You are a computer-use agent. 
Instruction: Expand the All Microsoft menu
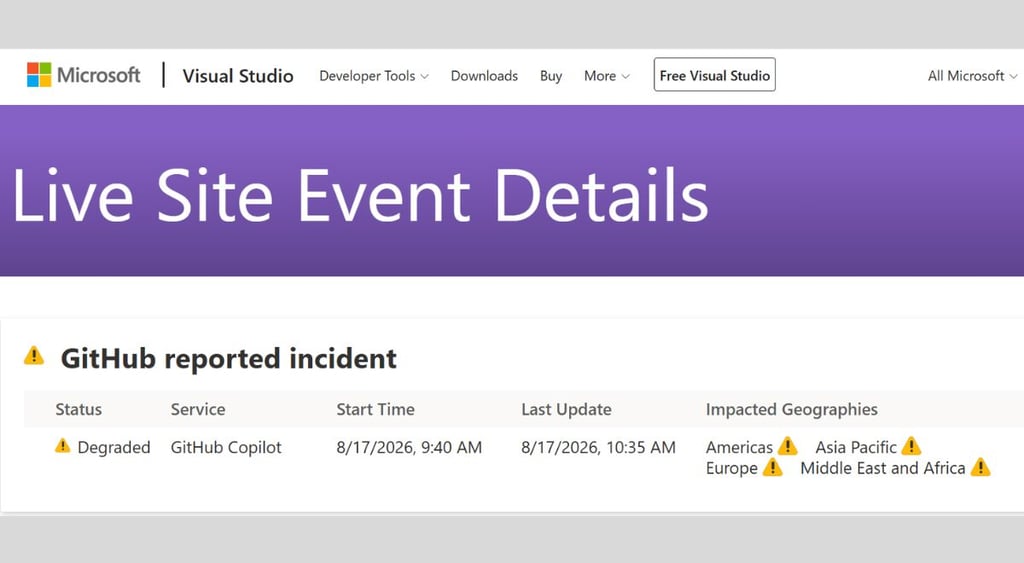coord(972,76)
